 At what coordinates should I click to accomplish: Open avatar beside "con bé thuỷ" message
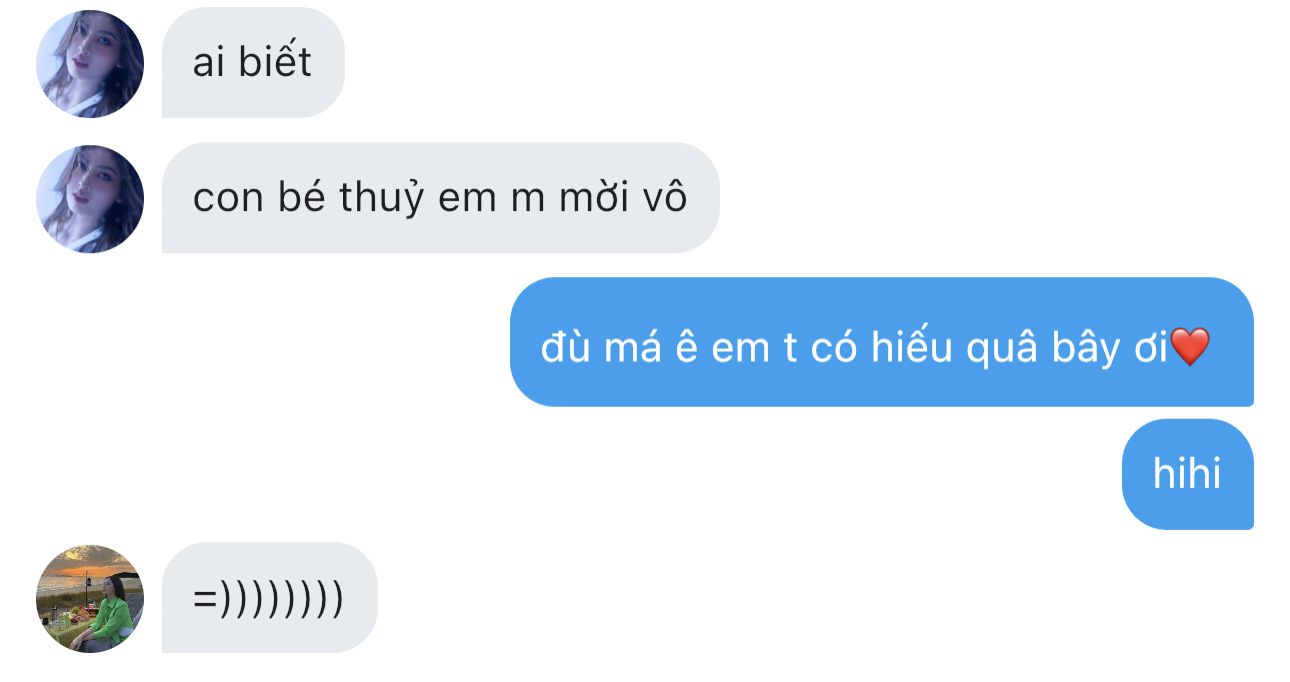(90, 198)
